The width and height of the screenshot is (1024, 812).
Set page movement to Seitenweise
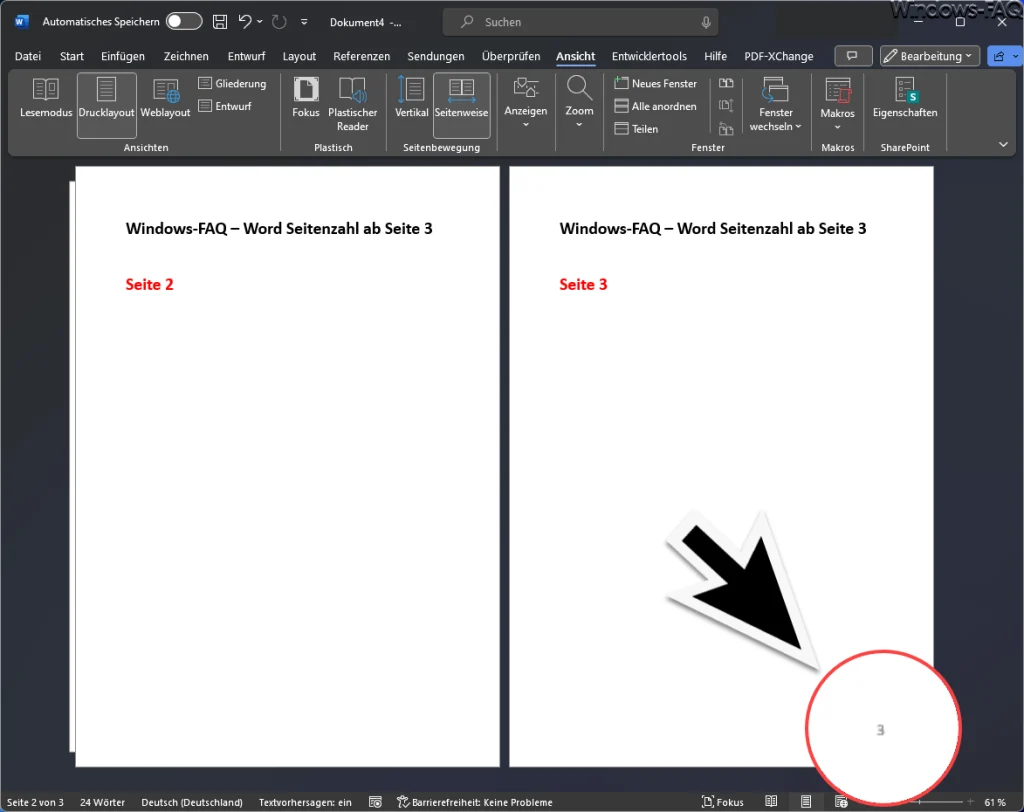[x=462, y=105]
